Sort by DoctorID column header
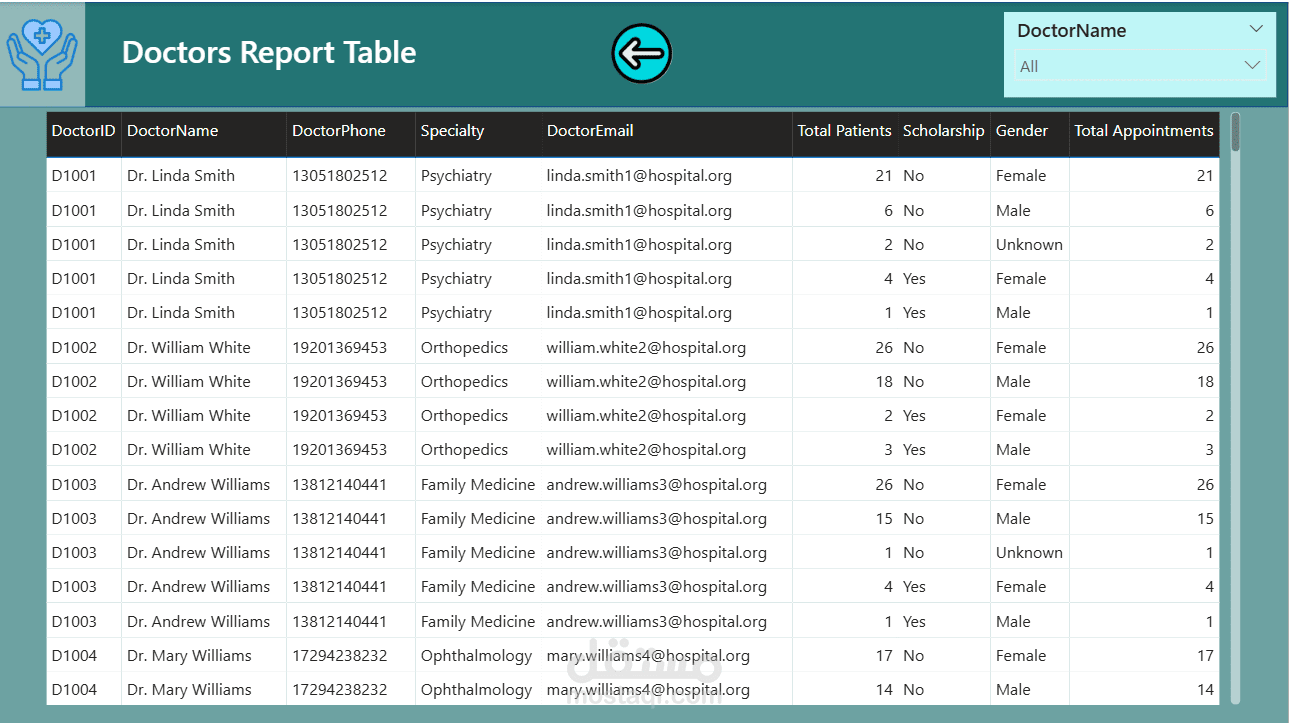 [x=83, y=131]
